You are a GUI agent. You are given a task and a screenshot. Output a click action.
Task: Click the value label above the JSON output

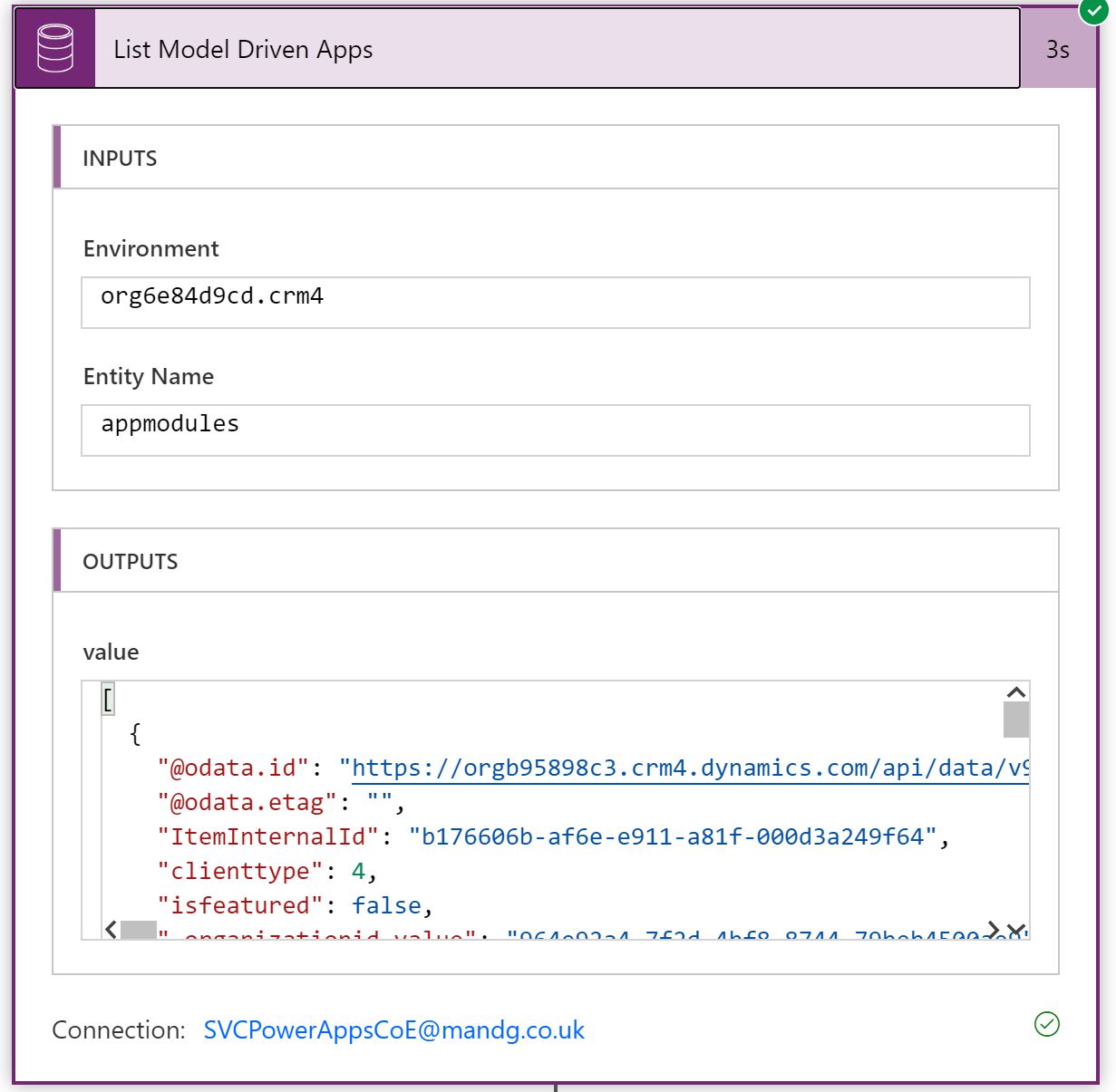click(111, 652)
